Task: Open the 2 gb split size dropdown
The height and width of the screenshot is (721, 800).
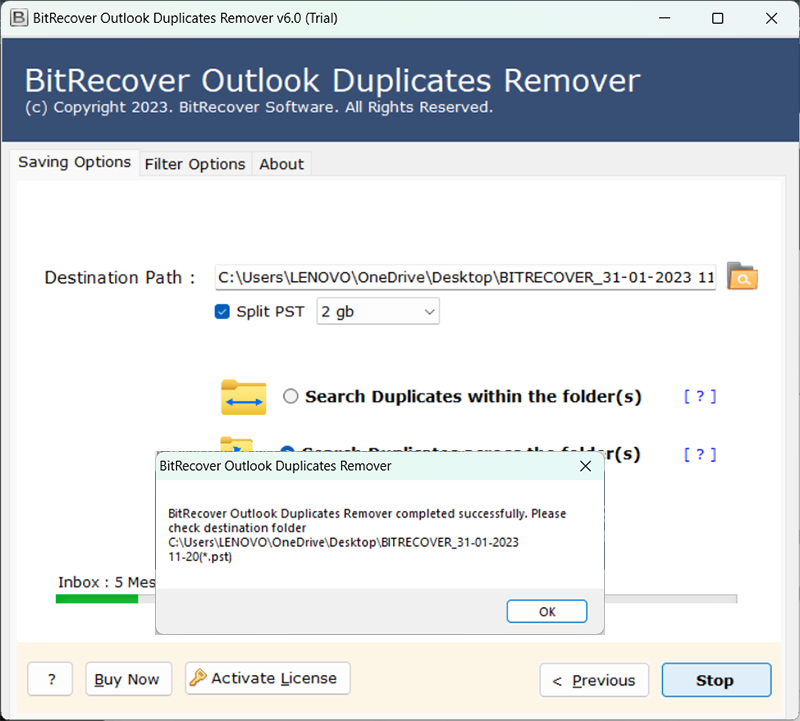Action: click(x=378, y=311)
